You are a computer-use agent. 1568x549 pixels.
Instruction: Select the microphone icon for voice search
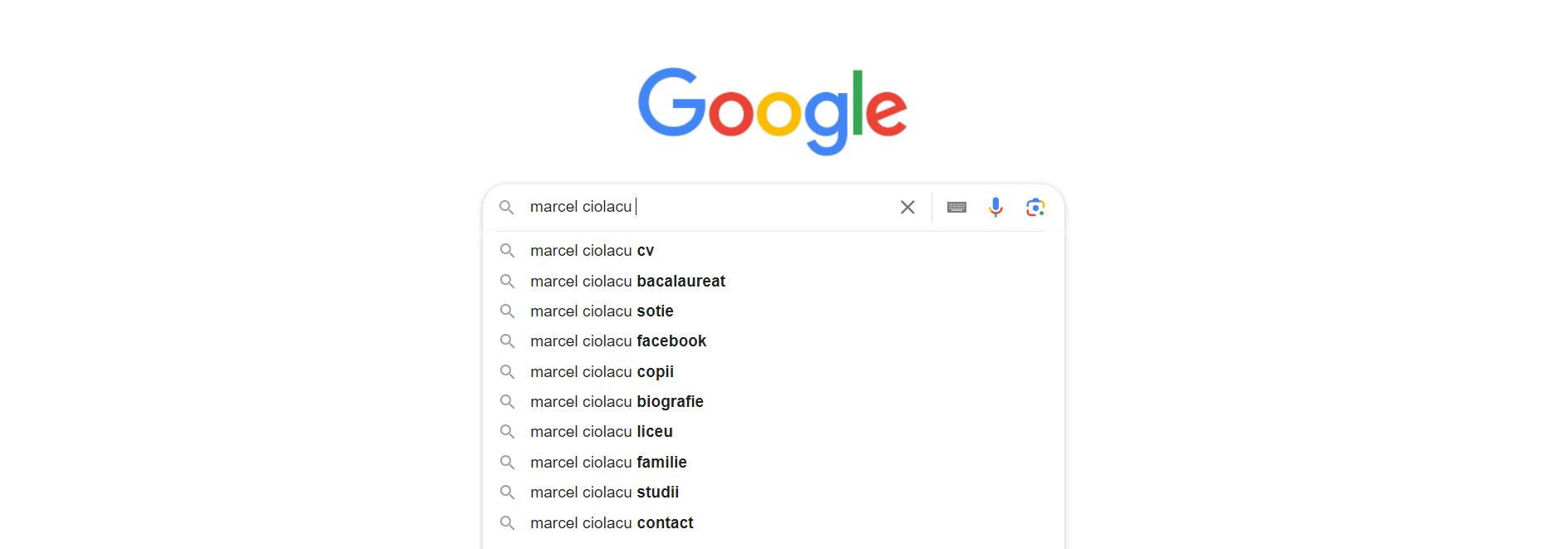(x=995, y=207)
